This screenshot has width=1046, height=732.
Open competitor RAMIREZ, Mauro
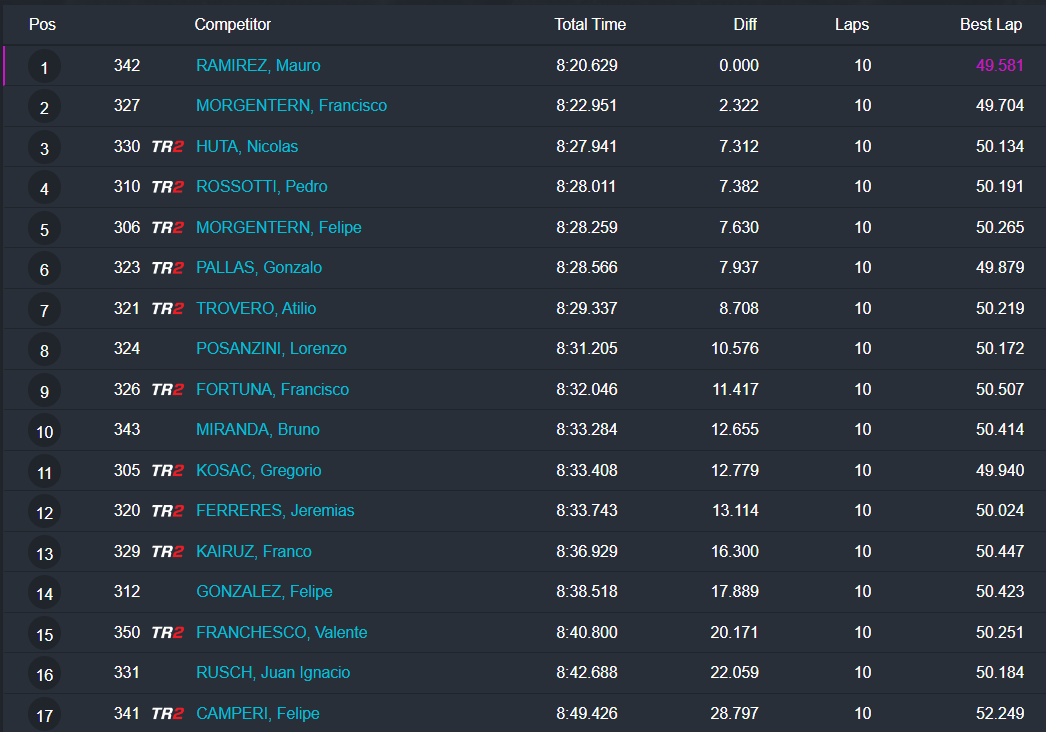[258, 66]
